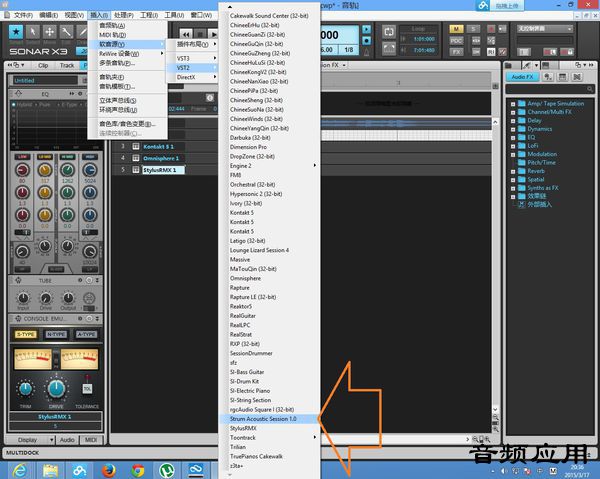Screen dimensions: 600x479
Task: Select StylusRMX from VST2 list
Action: coord(269,428)
